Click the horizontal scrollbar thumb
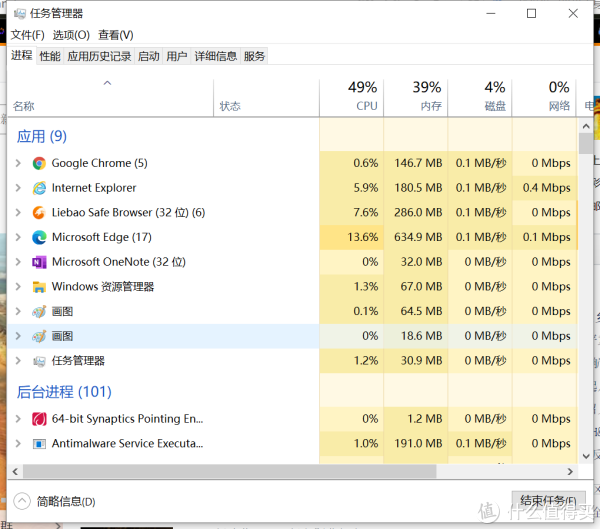 [x=230, y=472]
